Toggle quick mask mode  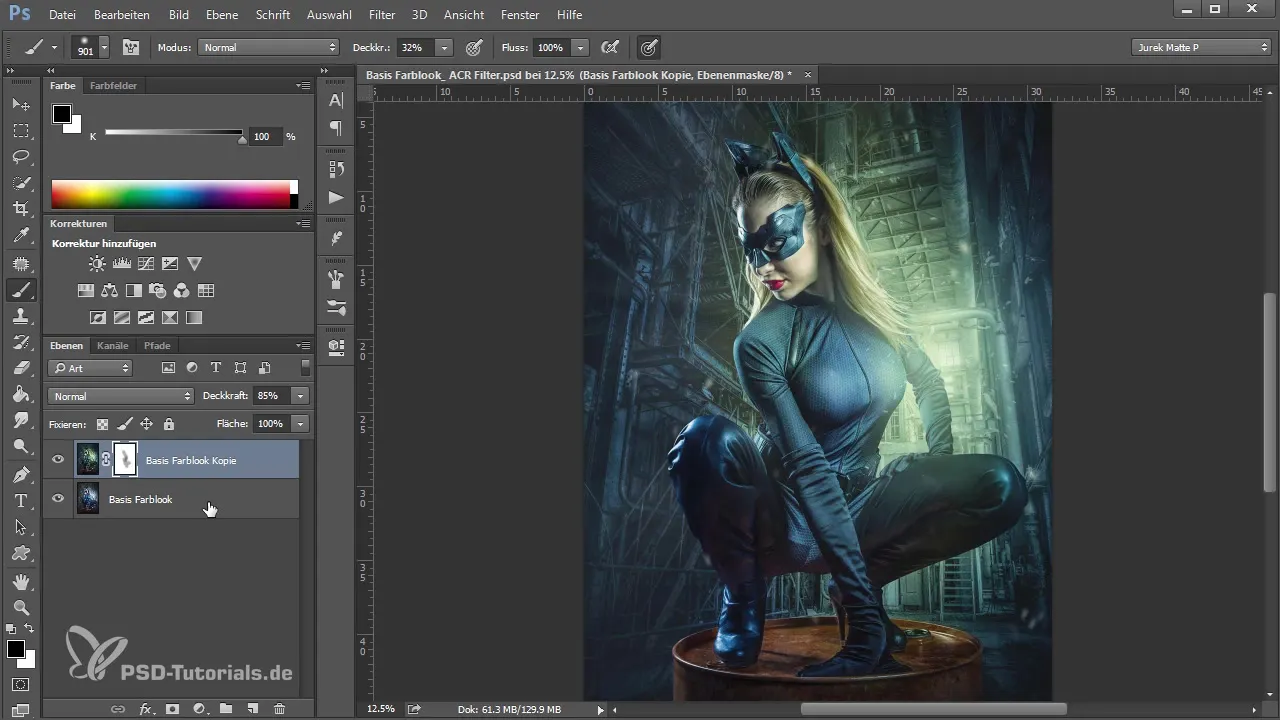[x=21, y=685]
